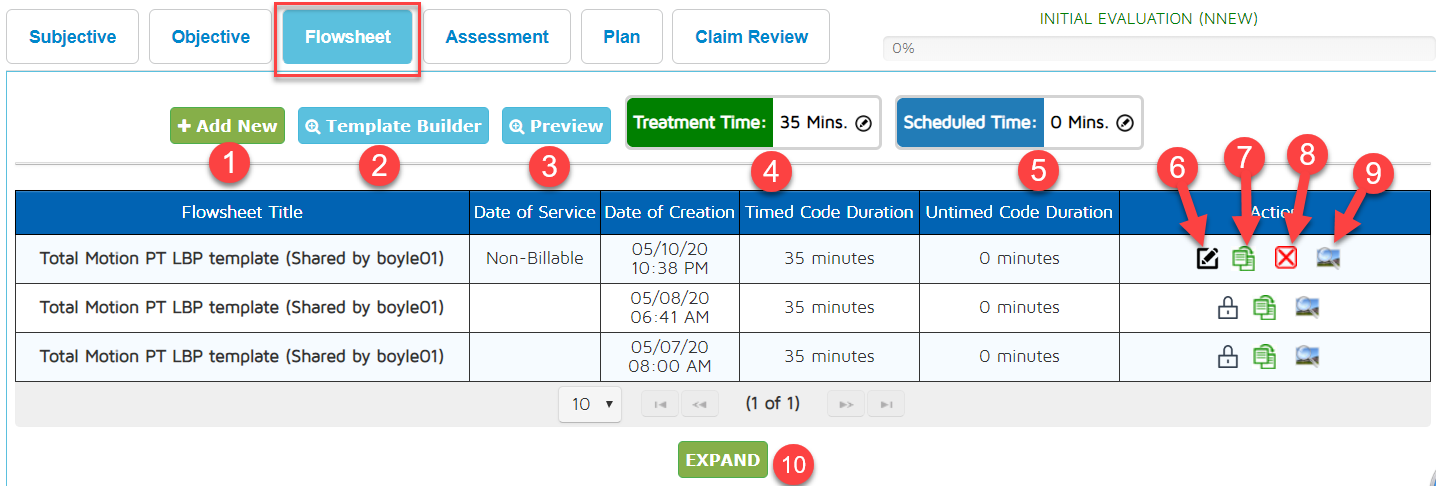
Task: Edit Scheduled Time using the pencil icon
Action: click(1125, 124)
